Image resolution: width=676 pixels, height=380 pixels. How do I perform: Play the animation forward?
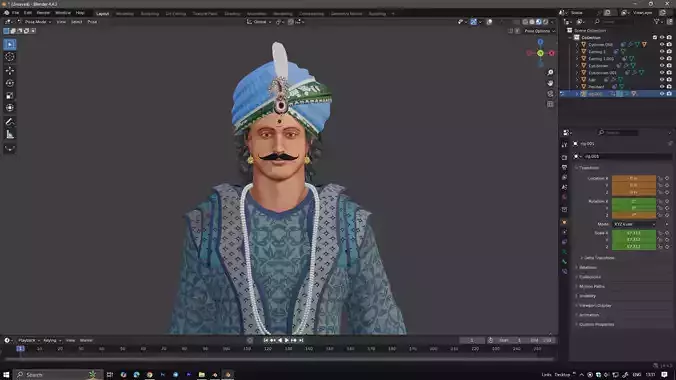pyautogui.click(x=287, y=340)
